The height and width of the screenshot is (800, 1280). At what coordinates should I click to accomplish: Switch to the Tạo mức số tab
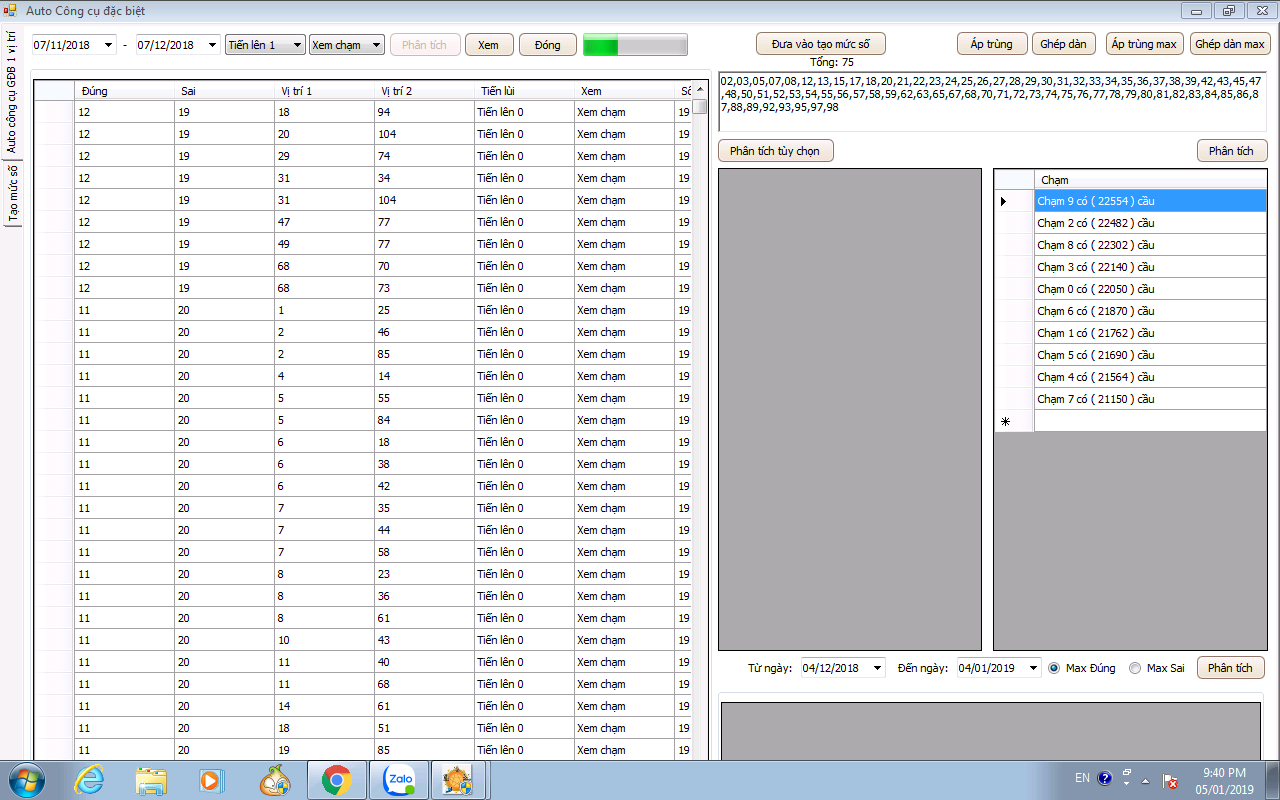click(14, 193)
